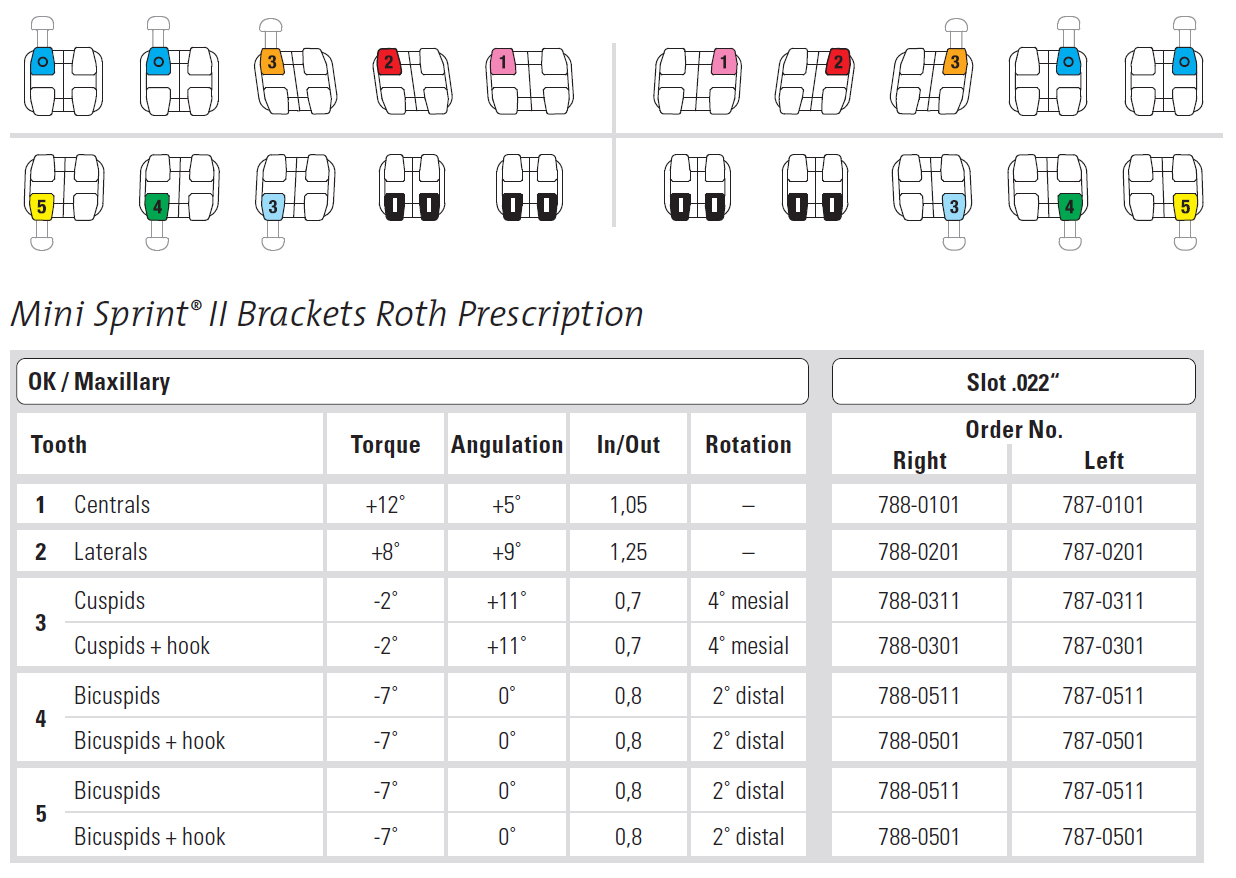
Task: Select the Angulation column header
Action: [x=507, y=445]
